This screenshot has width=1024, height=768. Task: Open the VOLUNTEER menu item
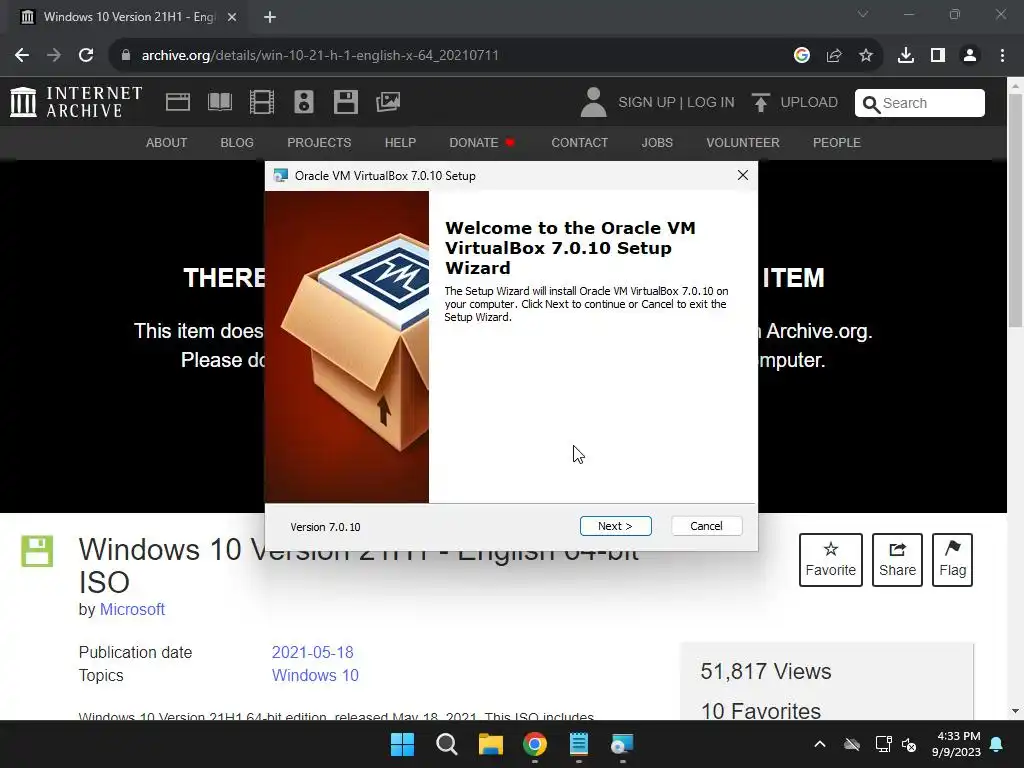click(743, 142)
